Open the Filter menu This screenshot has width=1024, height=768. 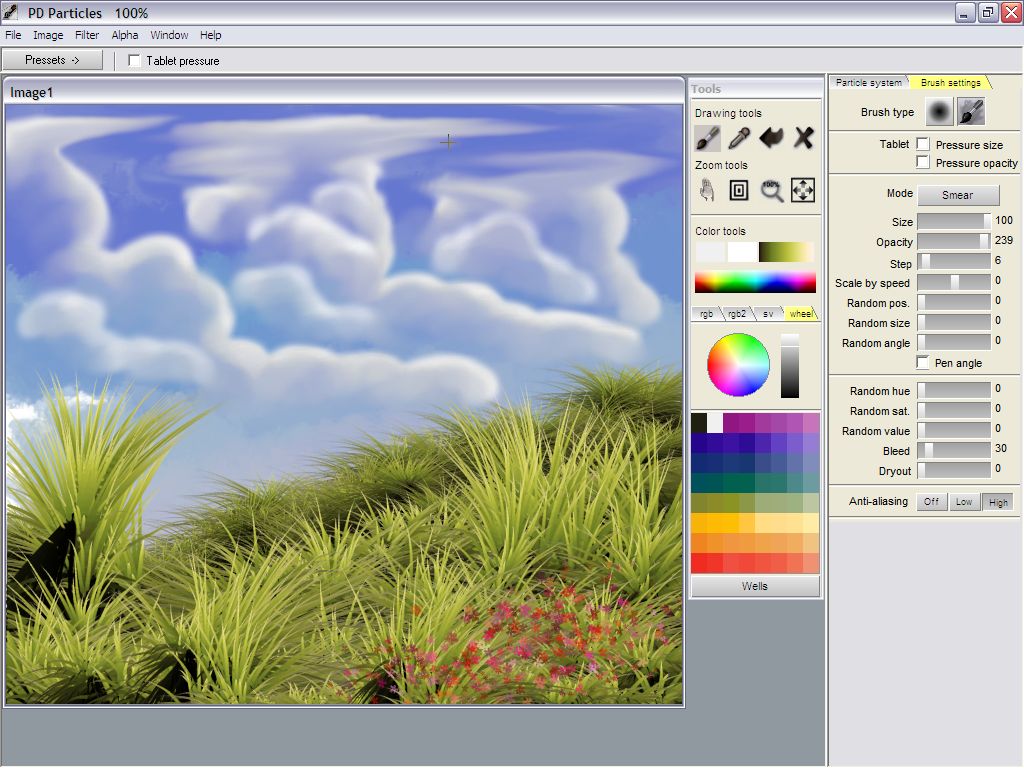coord(87,35)
